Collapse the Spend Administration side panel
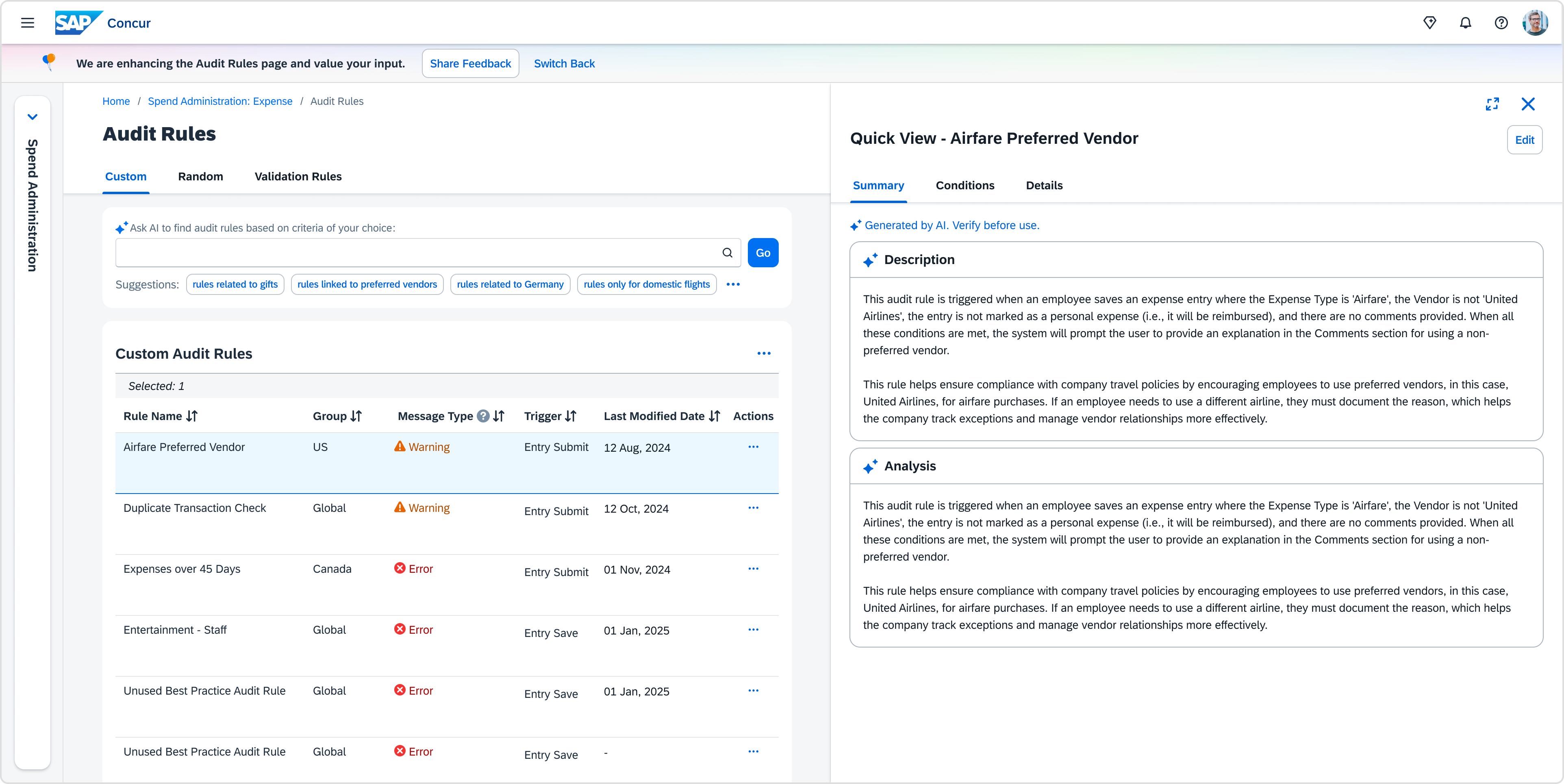 coord(33,117)
